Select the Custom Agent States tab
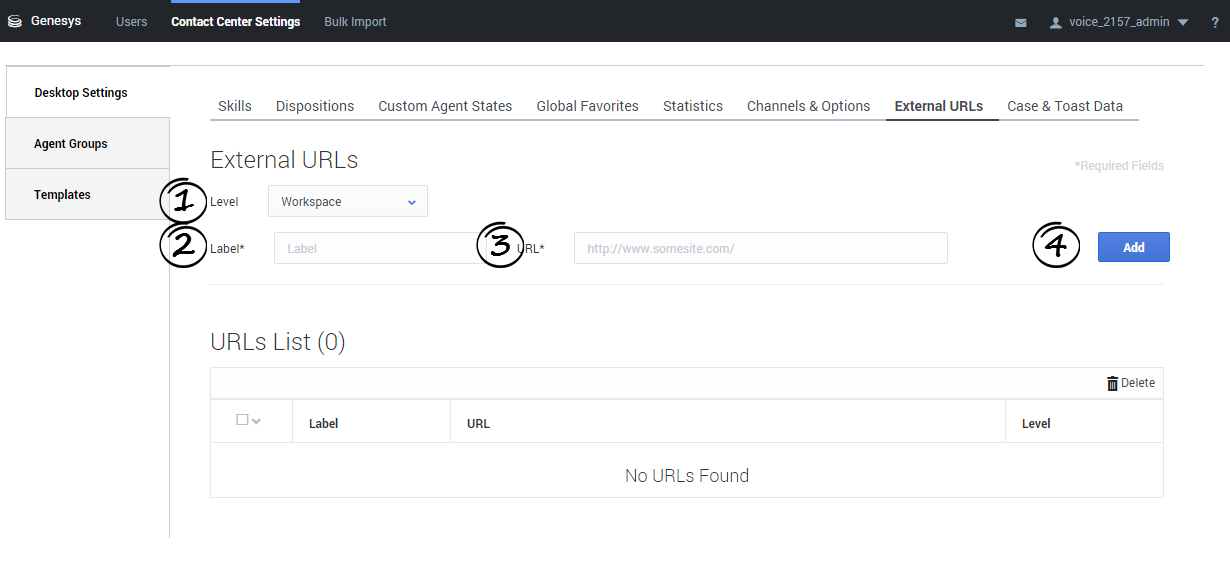Screen dimensions: 1230x564 point(445,106)
